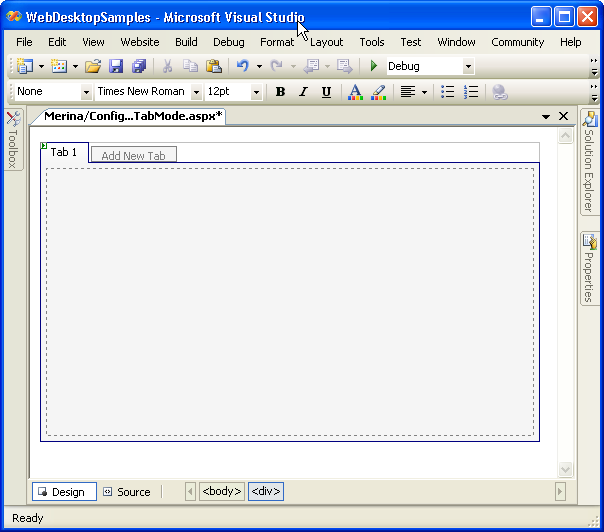
Task: Click the Open File folder icon
Action: [x=92, y=66]
